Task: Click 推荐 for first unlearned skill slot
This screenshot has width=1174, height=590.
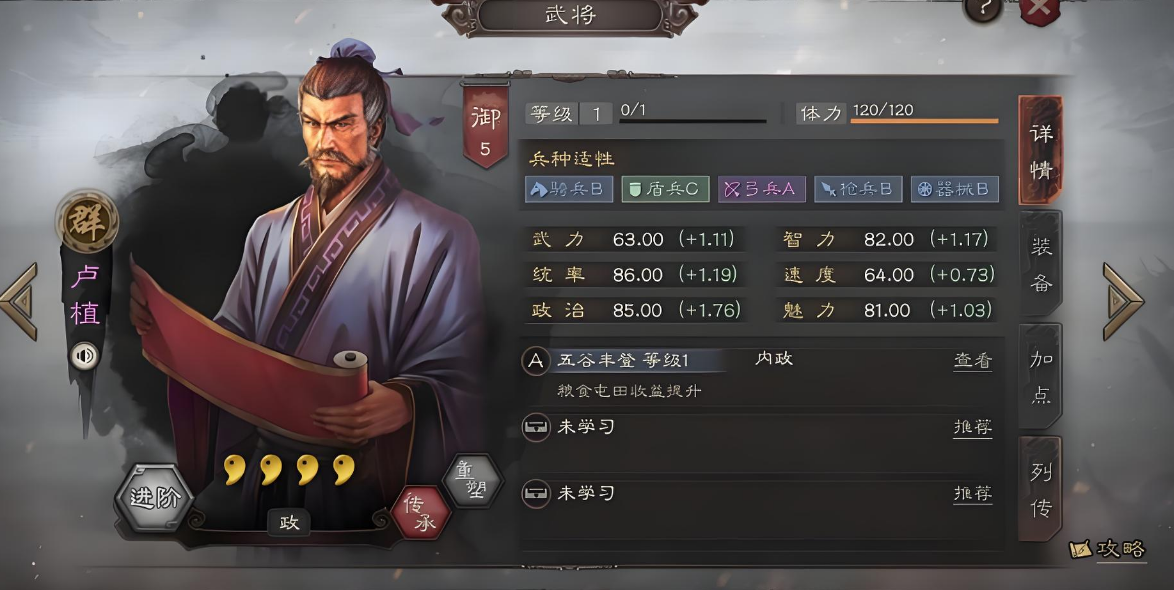Action: point(973,428)
